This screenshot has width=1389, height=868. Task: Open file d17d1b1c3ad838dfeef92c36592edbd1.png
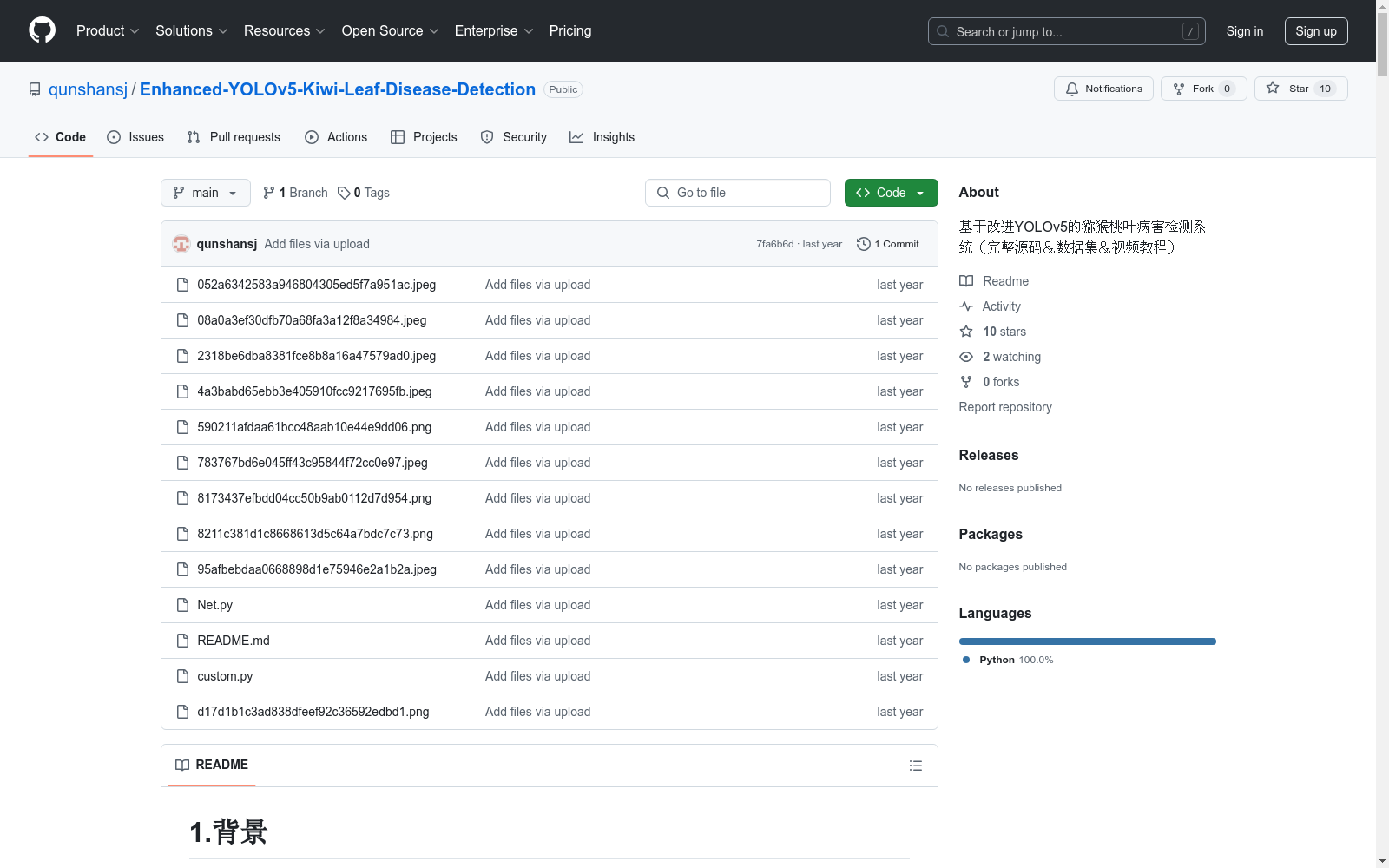coord(313,712)
